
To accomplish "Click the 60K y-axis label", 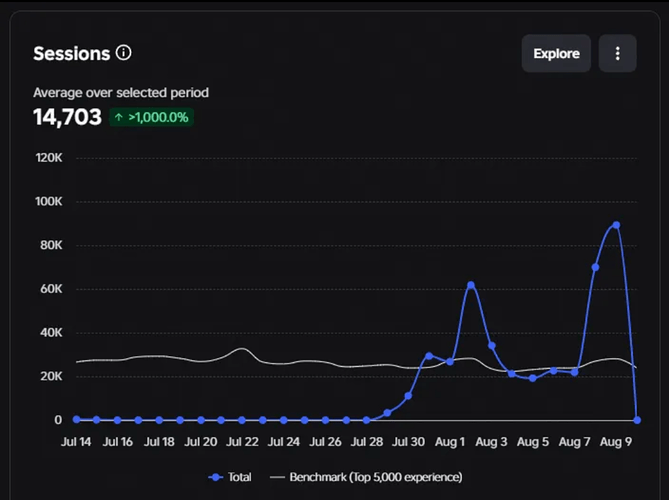I will 51,289.
